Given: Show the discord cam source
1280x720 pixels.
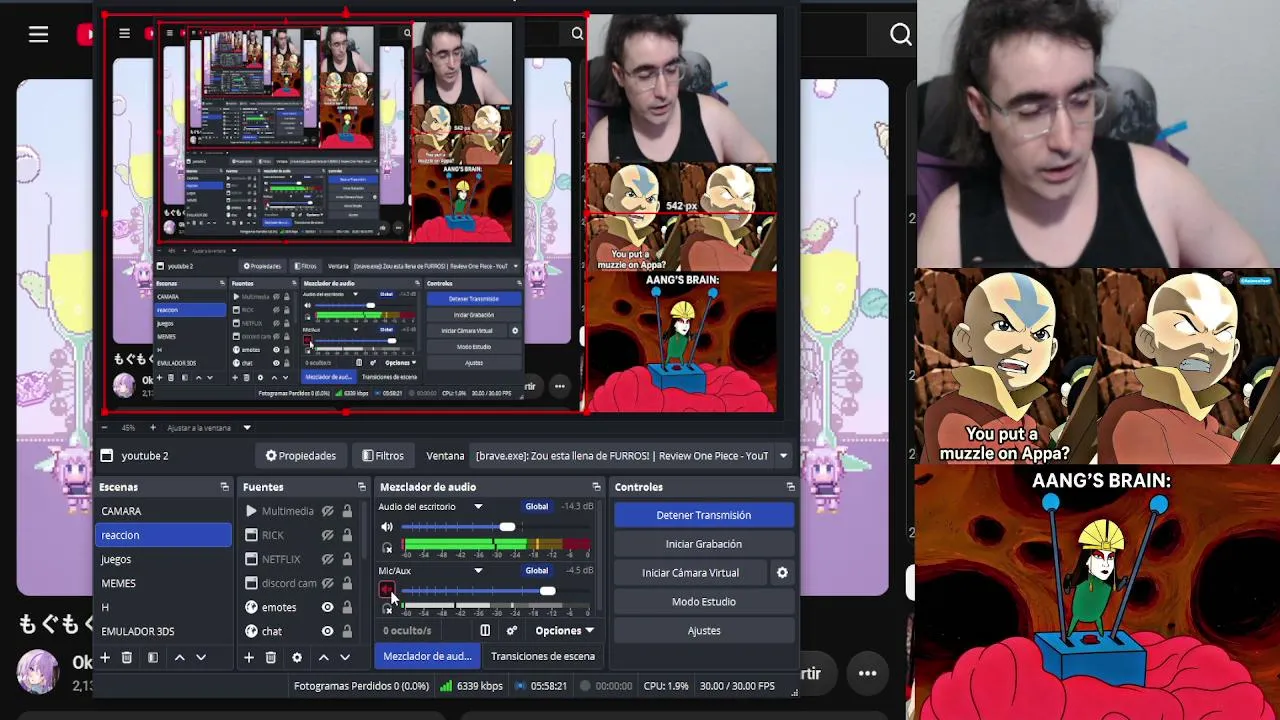Looking at the screenshot, I should coord(327,583).
